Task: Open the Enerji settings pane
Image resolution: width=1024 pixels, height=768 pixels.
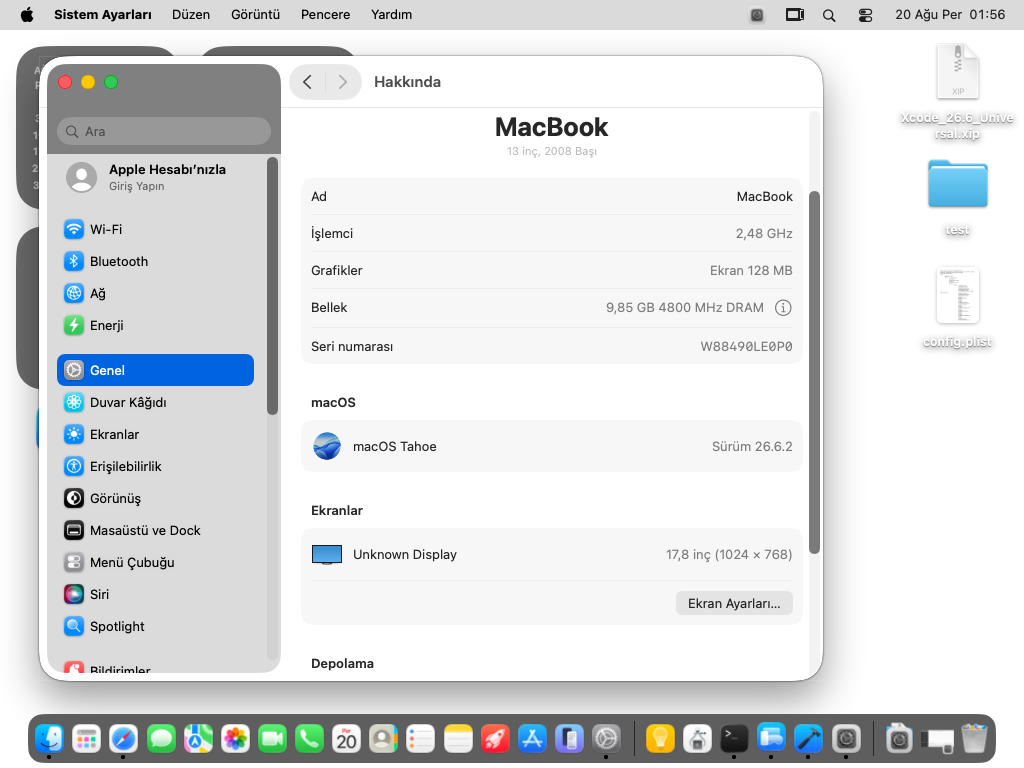Action: 155,325
